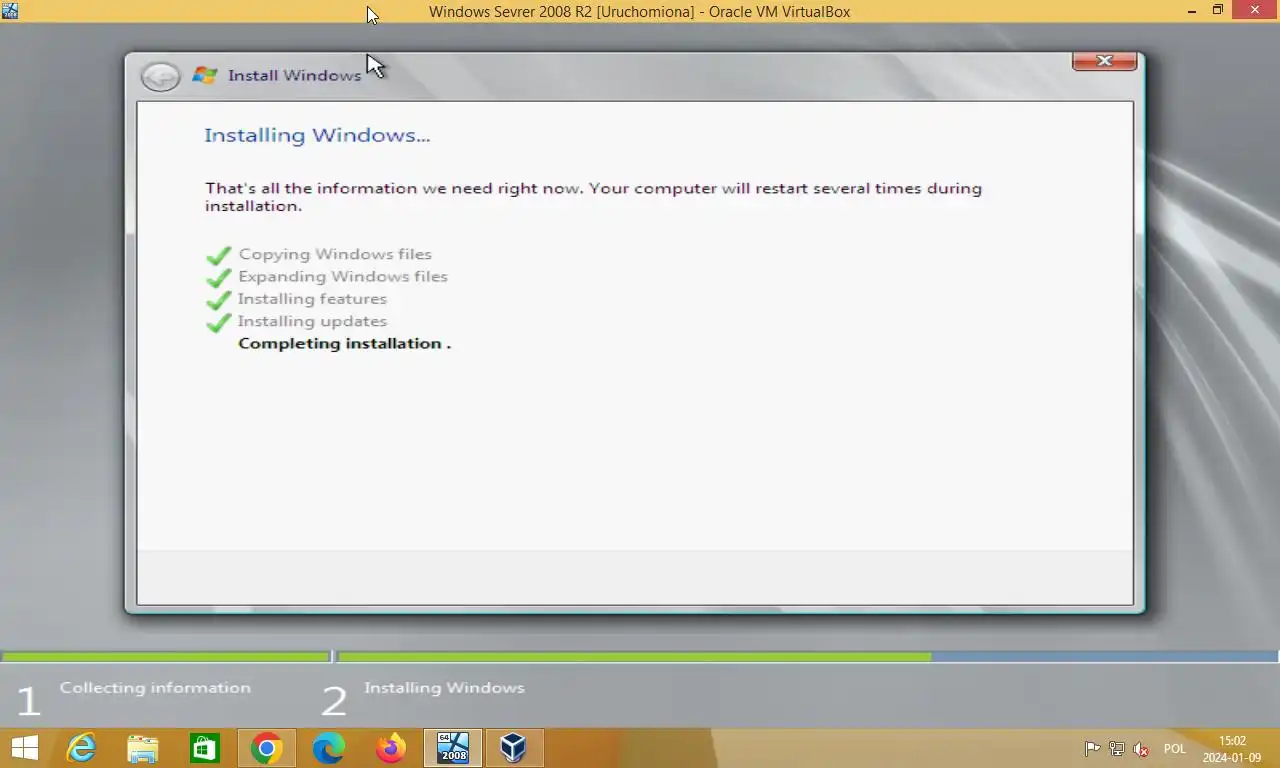The height and width of the screenshot is (768, 1280).
Task: Open the Microsoft Store taskbar icon
Action: coord(205,748)
